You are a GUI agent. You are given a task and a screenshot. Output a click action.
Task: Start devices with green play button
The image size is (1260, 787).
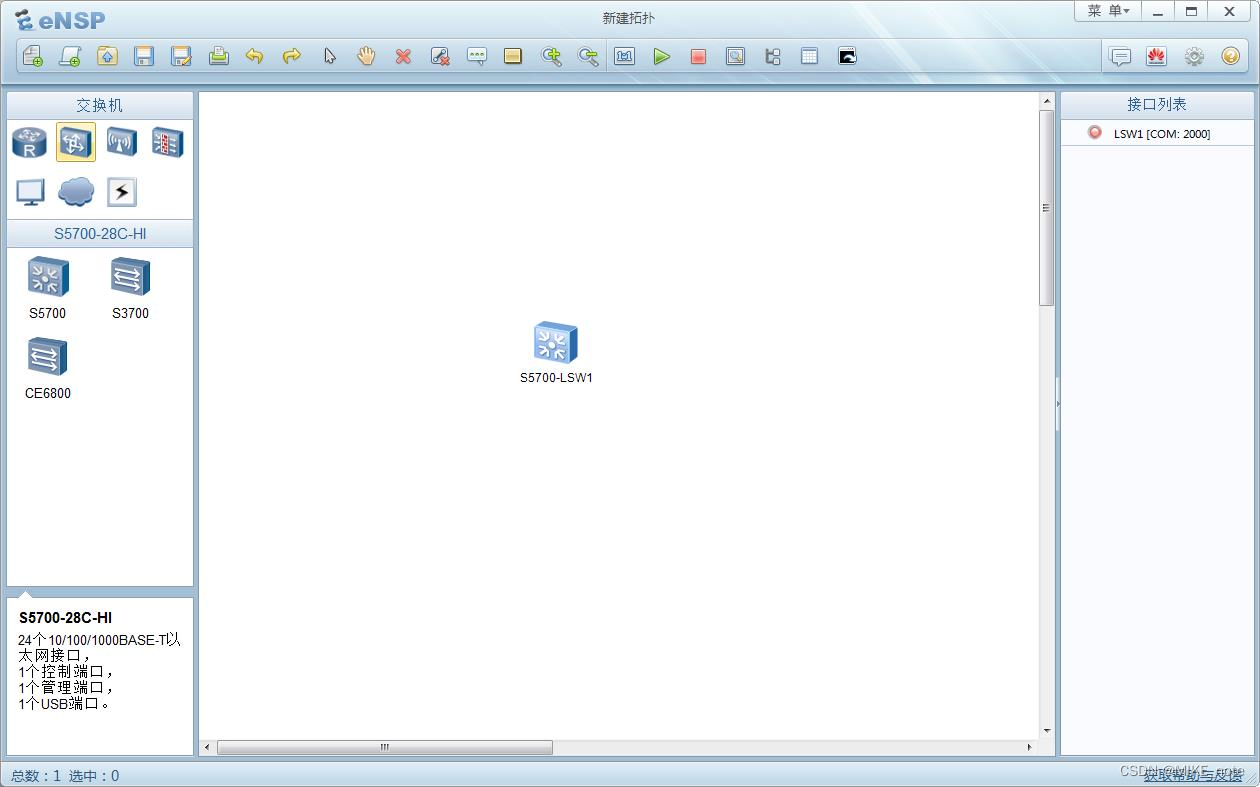pyautogui.click(x=662, y=56)
